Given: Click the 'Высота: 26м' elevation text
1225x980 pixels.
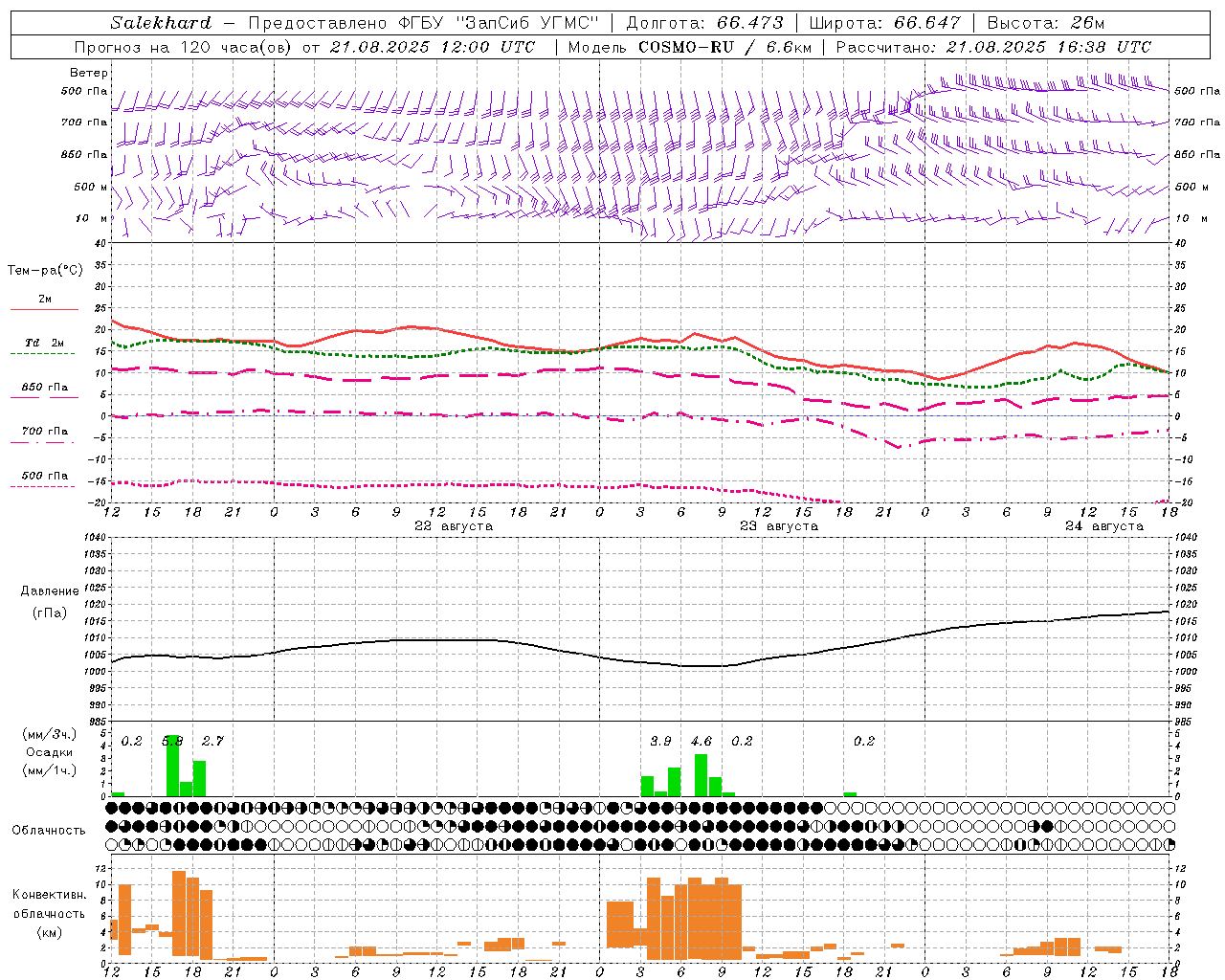Looking at the screenshot, I should pos(1046,23).
